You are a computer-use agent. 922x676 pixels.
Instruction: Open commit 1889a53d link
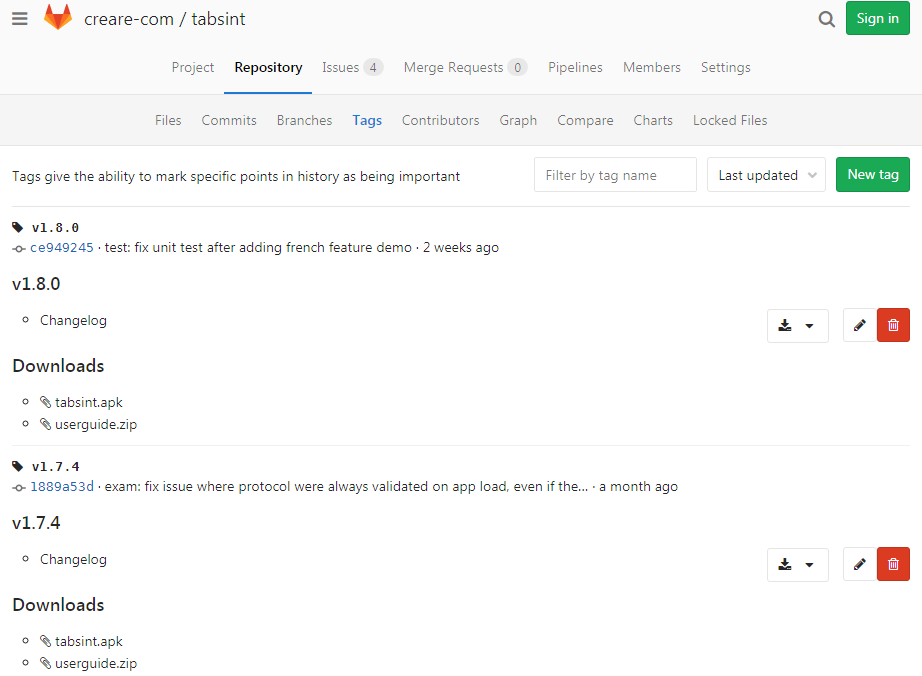(62, 486)
